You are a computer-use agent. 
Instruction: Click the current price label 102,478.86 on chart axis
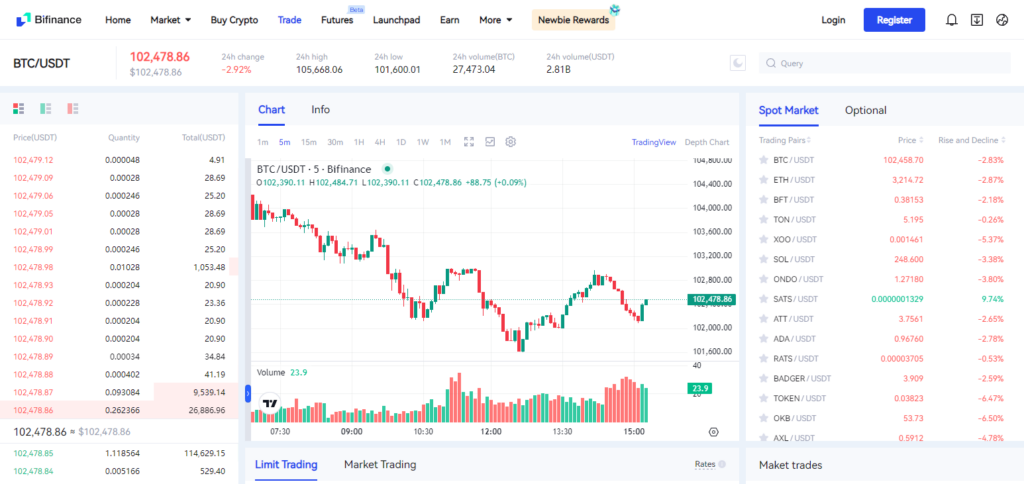(711, 299)
